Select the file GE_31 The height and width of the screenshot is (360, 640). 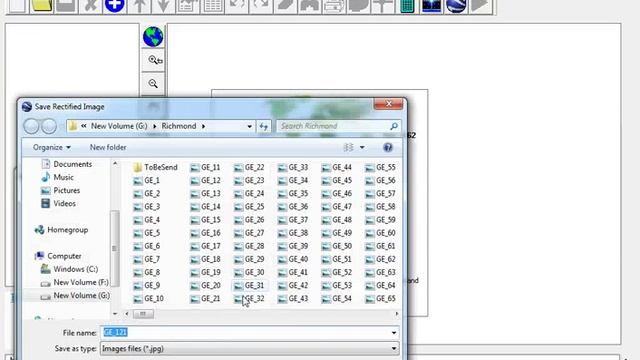coord(249,286)
